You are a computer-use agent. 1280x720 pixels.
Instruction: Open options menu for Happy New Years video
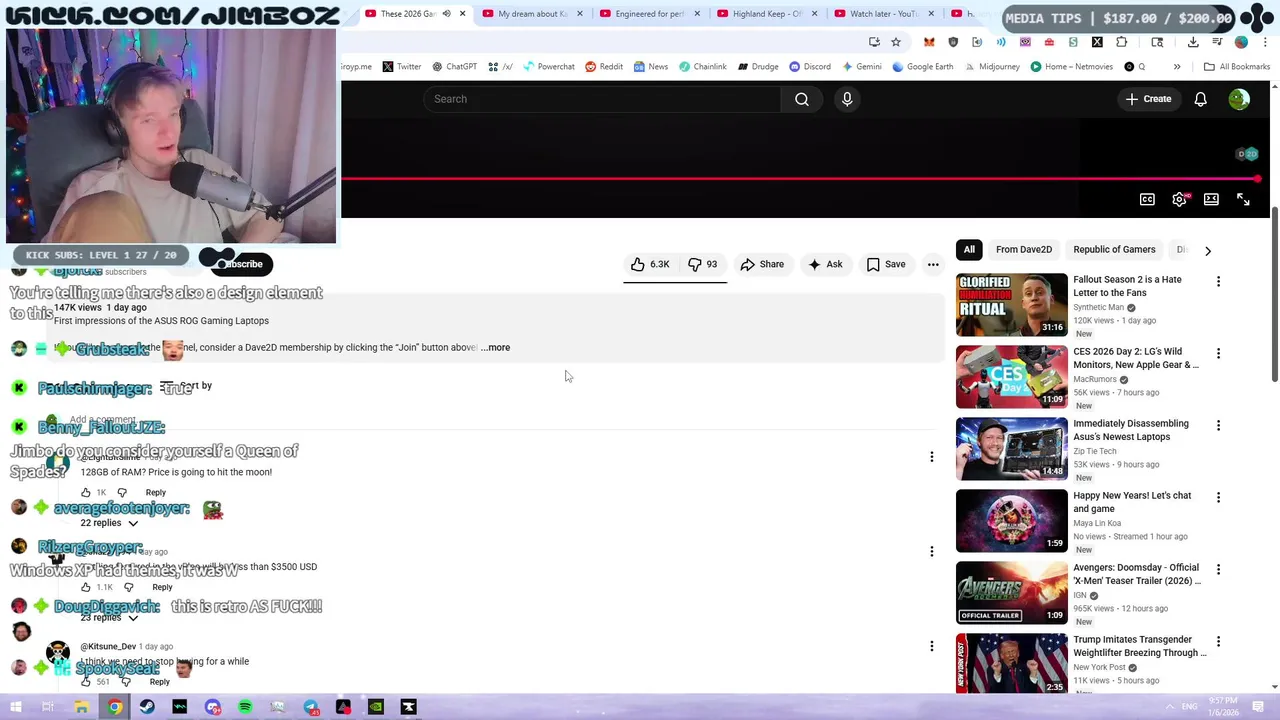click(x=1218, y=498)
